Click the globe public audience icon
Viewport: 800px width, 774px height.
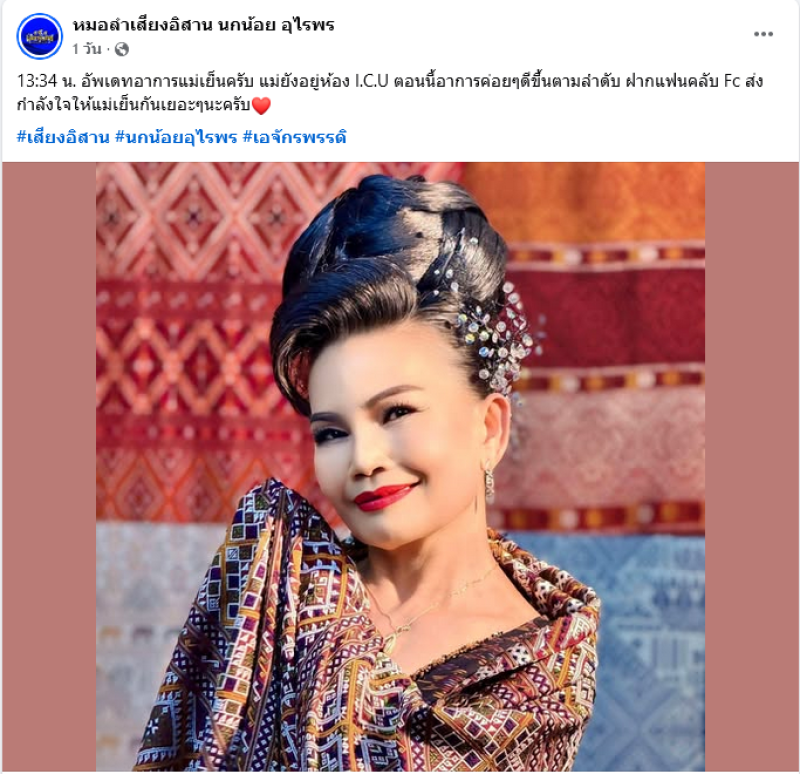pos(122,49)
